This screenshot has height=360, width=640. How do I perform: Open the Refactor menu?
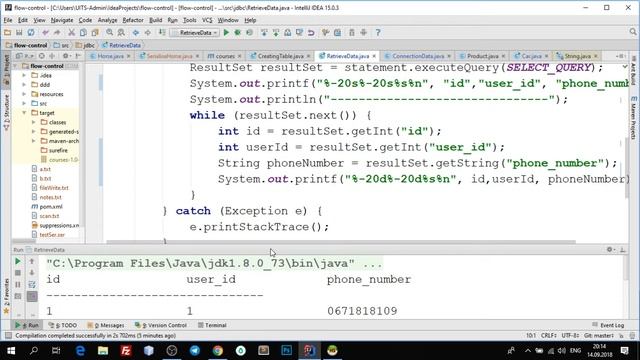[133, 20]
